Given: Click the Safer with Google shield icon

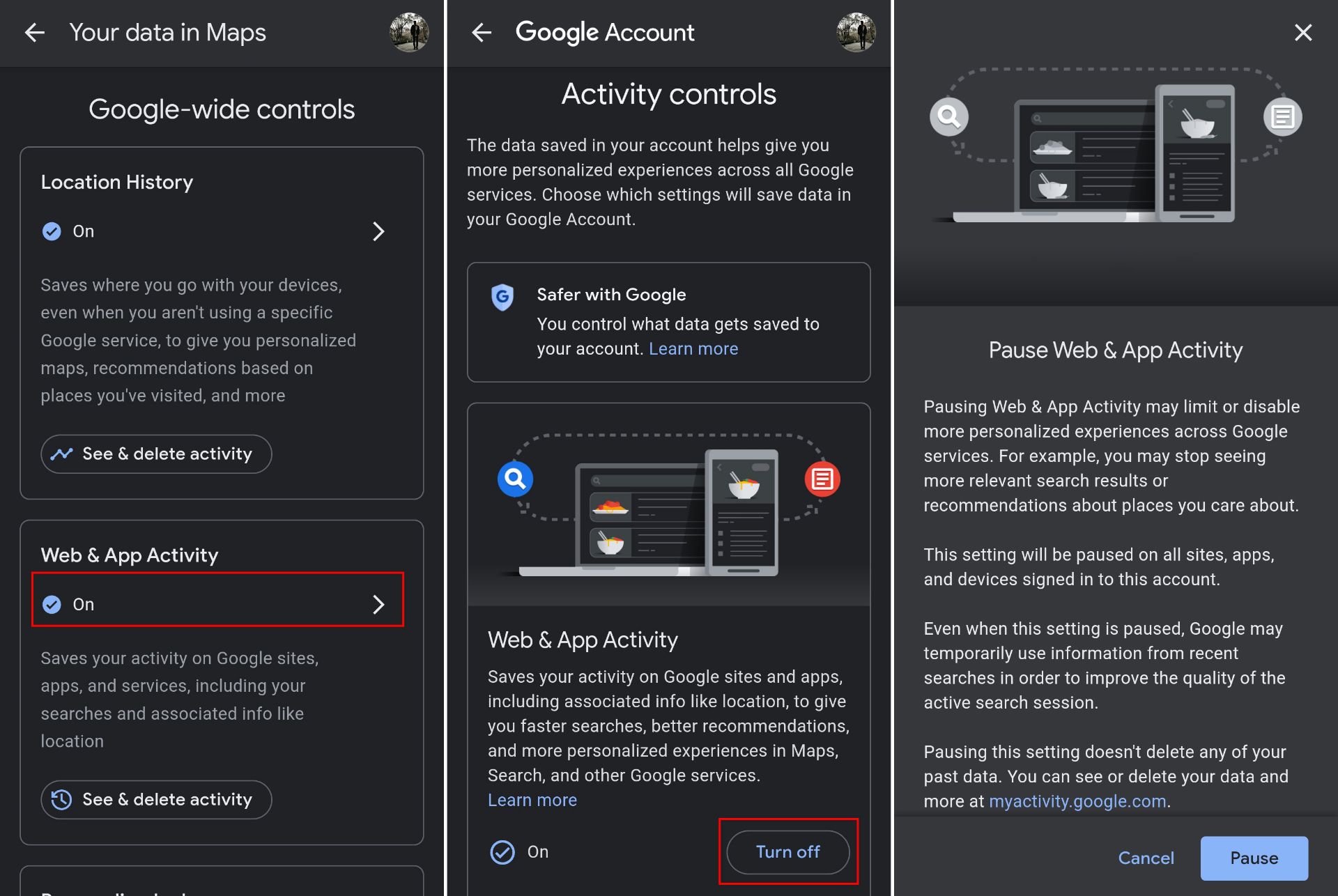Looking at the screenshot, I should point(502,298).
